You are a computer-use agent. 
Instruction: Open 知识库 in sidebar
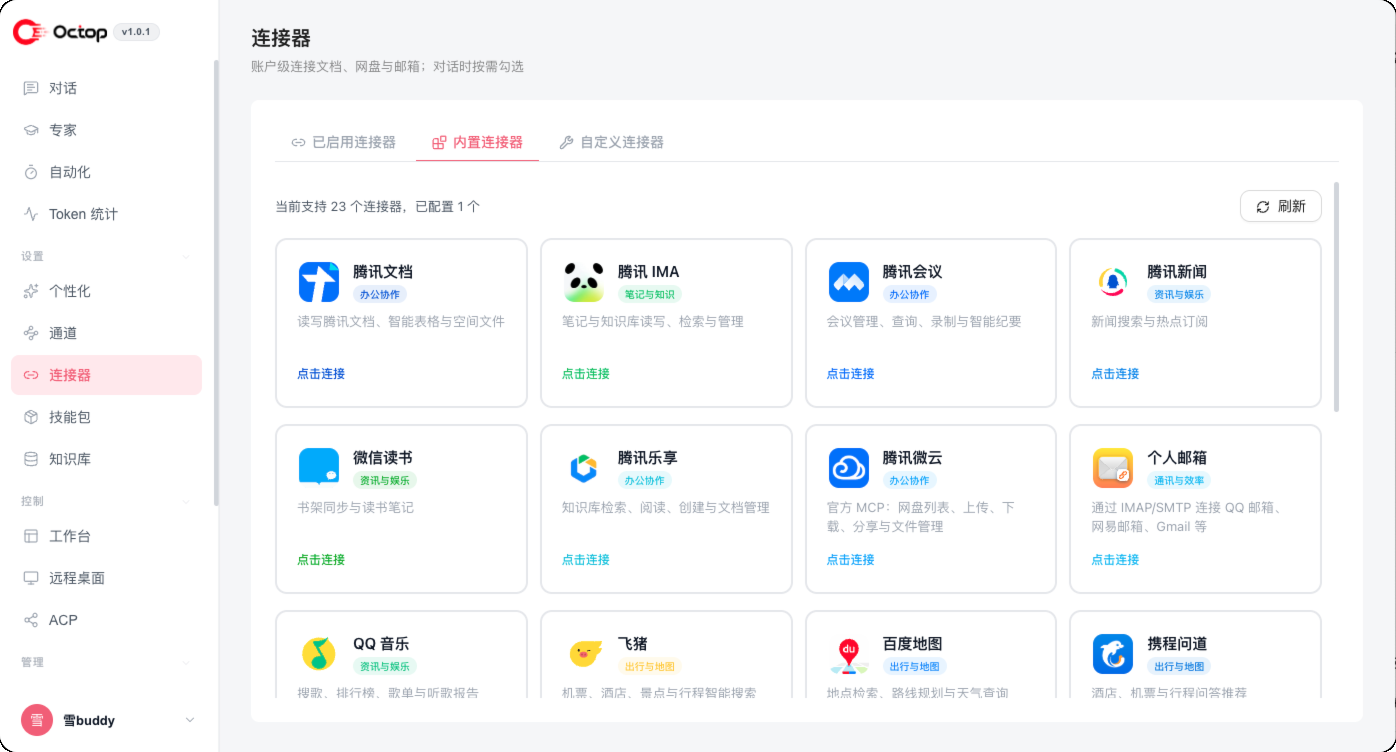106,459
